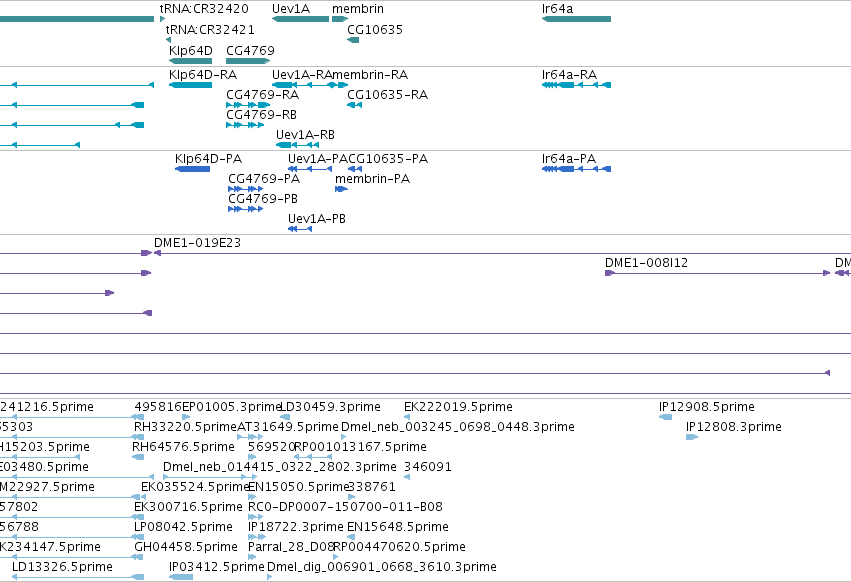Select the DME1-008I12 clone feature
851x582 pixels.
tap(717, 273)
